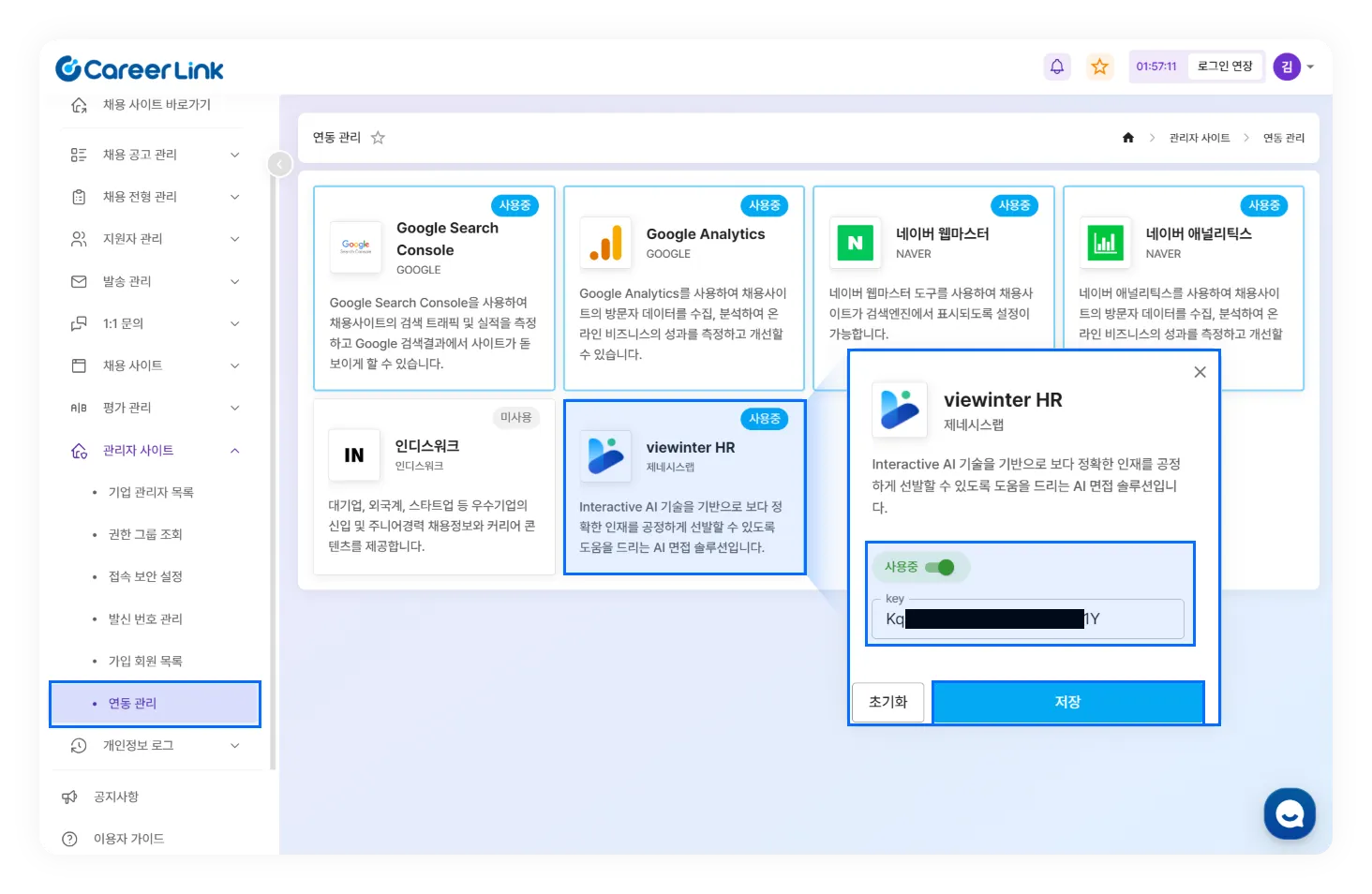This screenshot has height=894, width=1372.
Task: Collapse the sidebar with round arrow button
Action: 279,164
